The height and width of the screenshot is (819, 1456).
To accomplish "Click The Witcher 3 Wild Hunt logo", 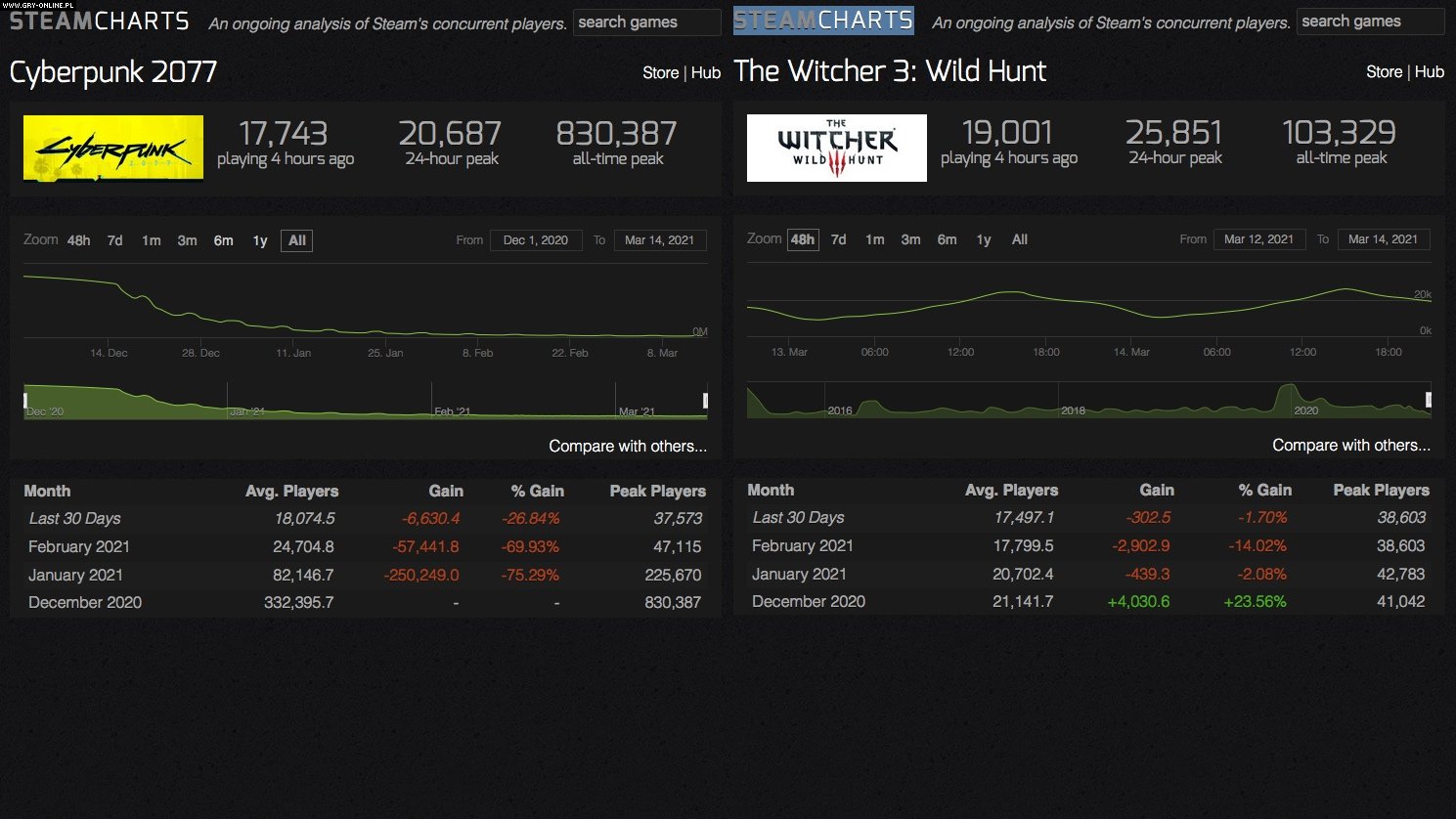I will tap(836, 148).
